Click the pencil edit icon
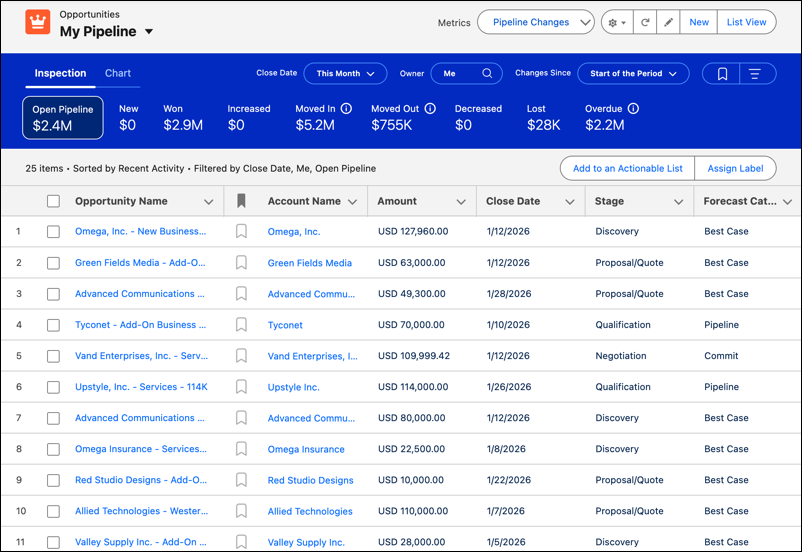Screen dimensions: 802x552 point(668,22)
